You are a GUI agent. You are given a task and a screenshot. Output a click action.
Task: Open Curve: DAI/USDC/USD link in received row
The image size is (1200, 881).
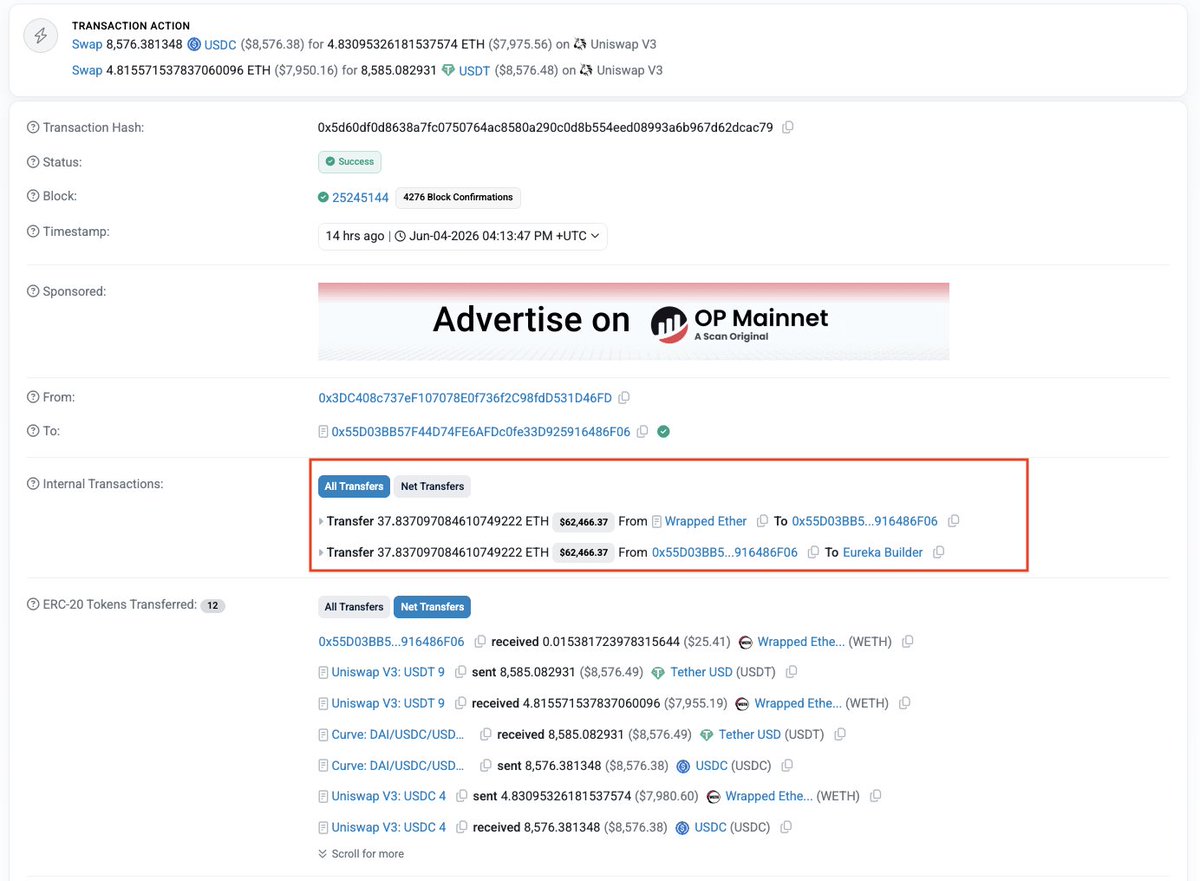398,735
